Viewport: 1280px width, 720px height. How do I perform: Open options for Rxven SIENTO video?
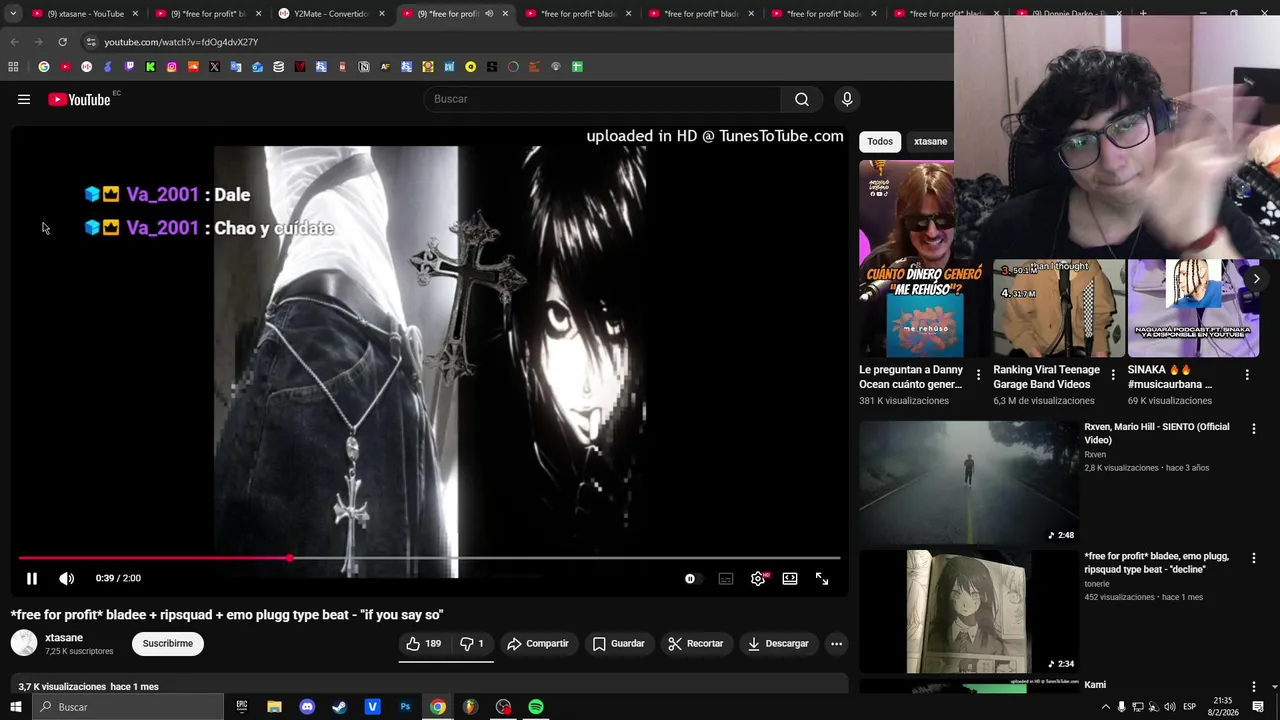[x=1254, y=428]
